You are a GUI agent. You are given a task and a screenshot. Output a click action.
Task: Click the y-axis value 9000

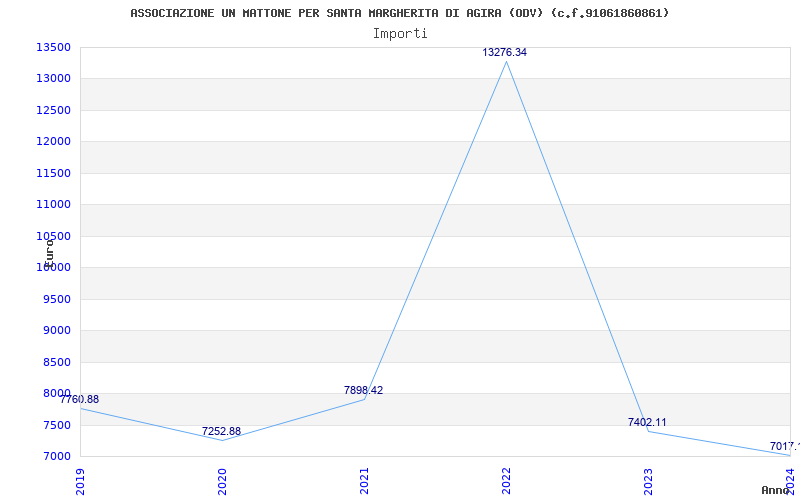(56, 331)
